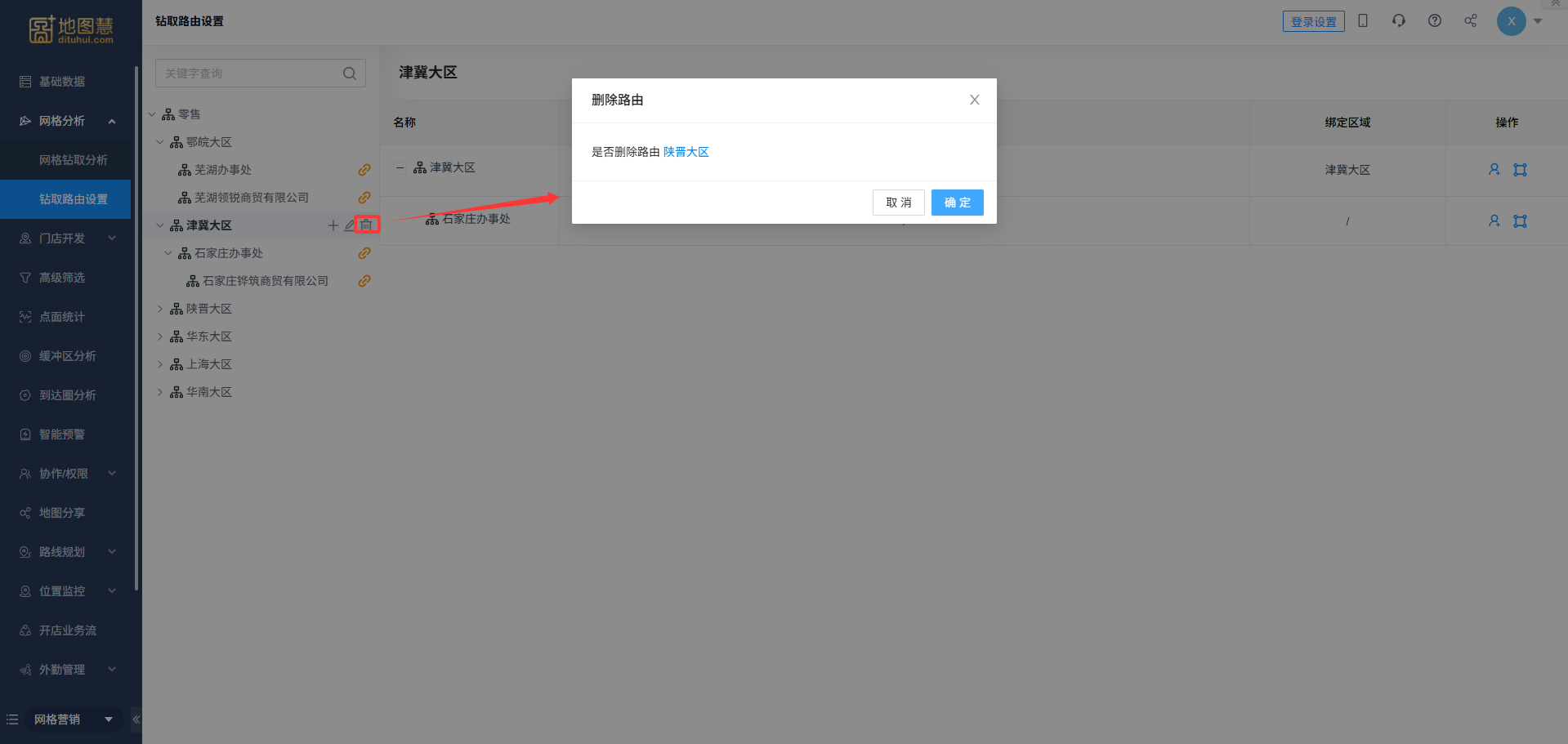Select 网格钻取分析 in the sidebar menu
The image size is (1568, 744).
(74, 160)
